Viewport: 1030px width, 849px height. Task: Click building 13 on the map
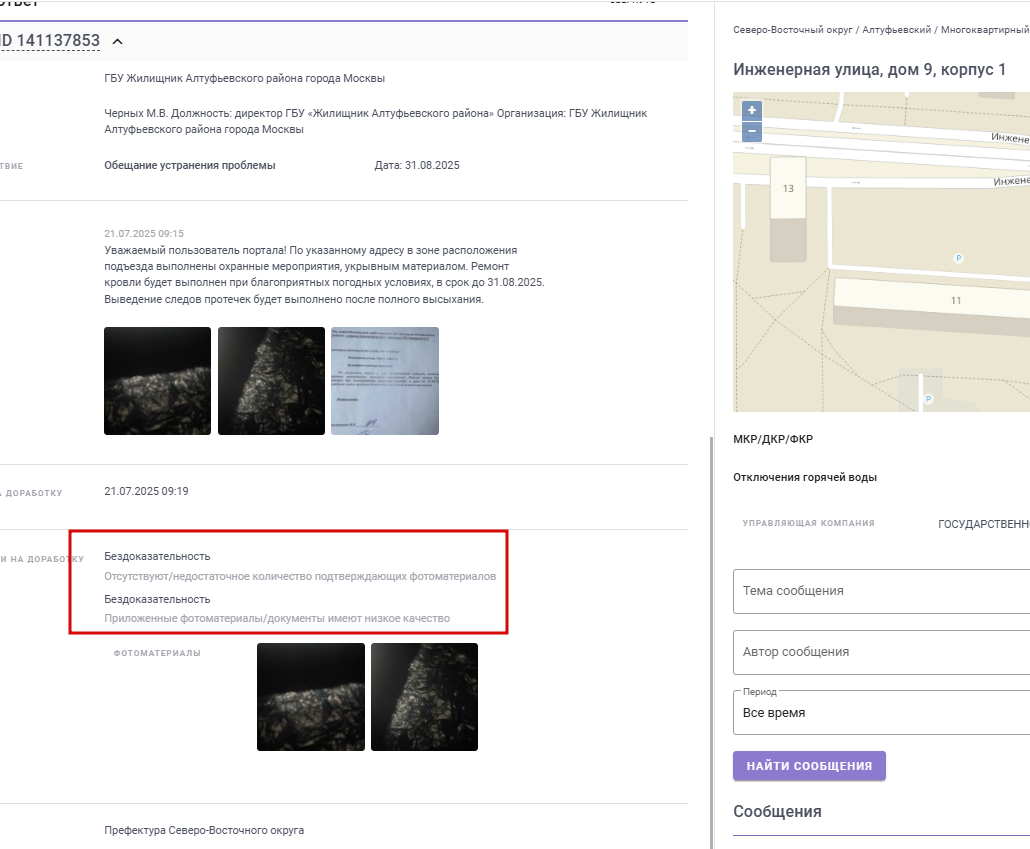788,189
